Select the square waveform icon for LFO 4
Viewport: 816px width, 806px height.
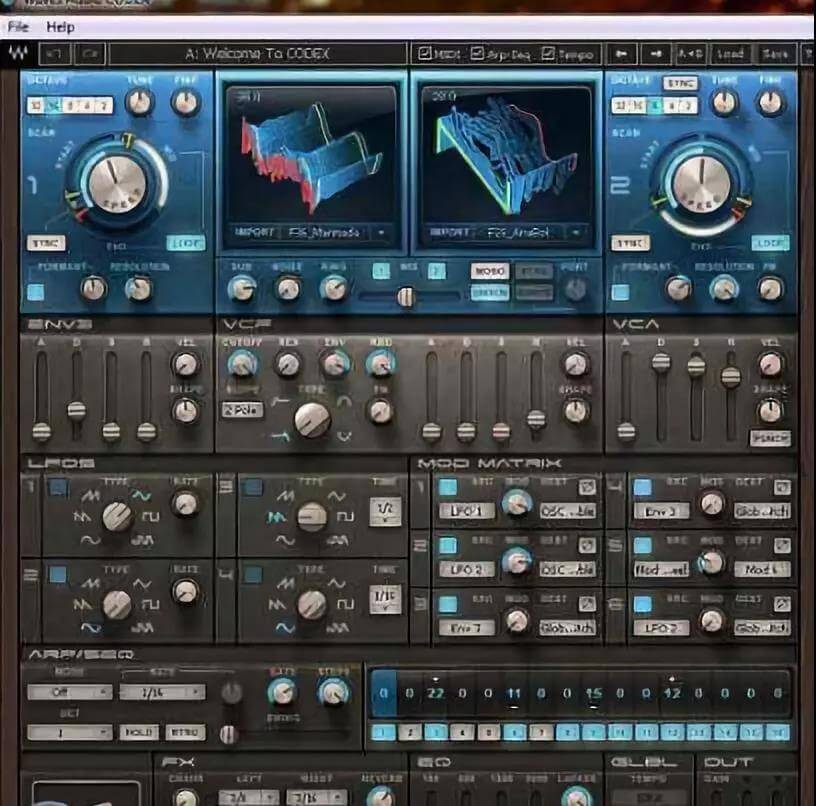point(346,604)
